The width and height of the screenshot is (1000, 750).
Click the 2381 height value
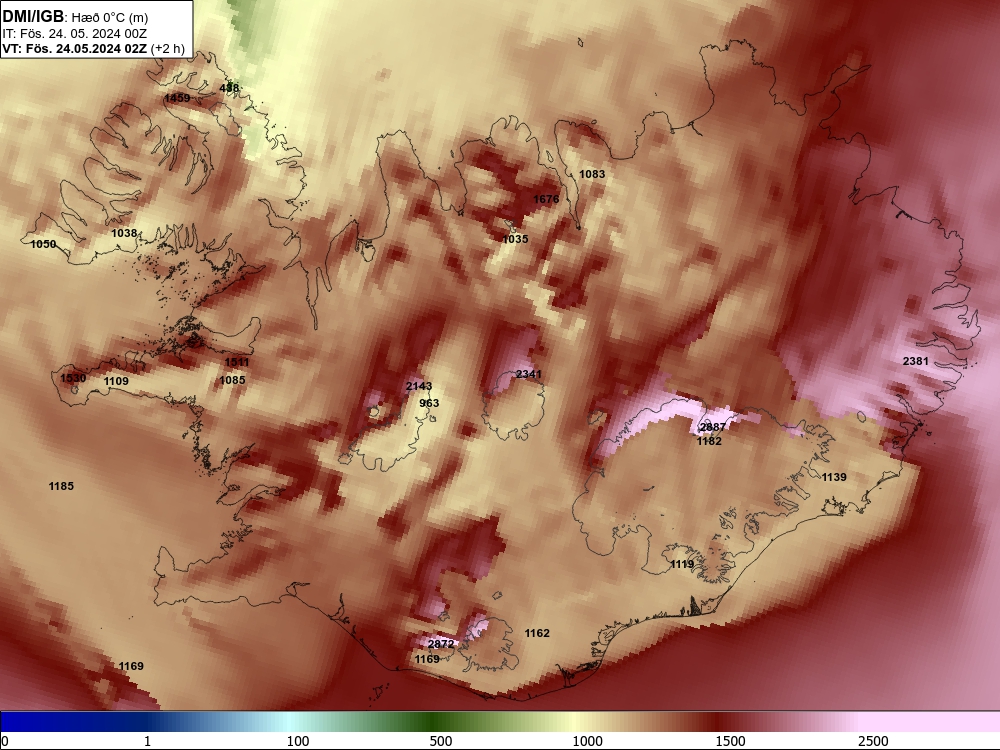pyautogui.click(x=916, y=361)
